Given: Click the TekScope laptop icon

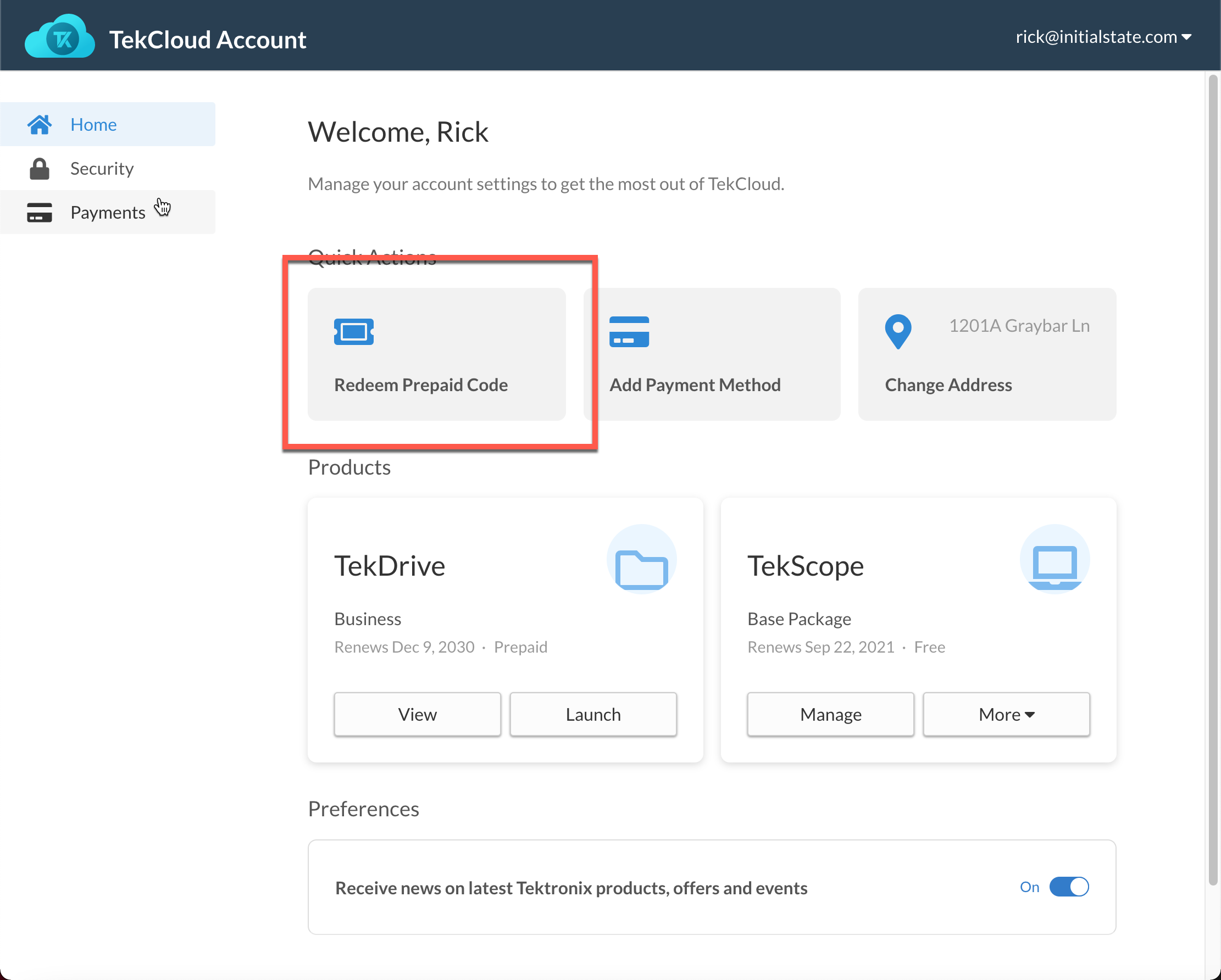Looking at the screenshot, I should click(1054, 566).
